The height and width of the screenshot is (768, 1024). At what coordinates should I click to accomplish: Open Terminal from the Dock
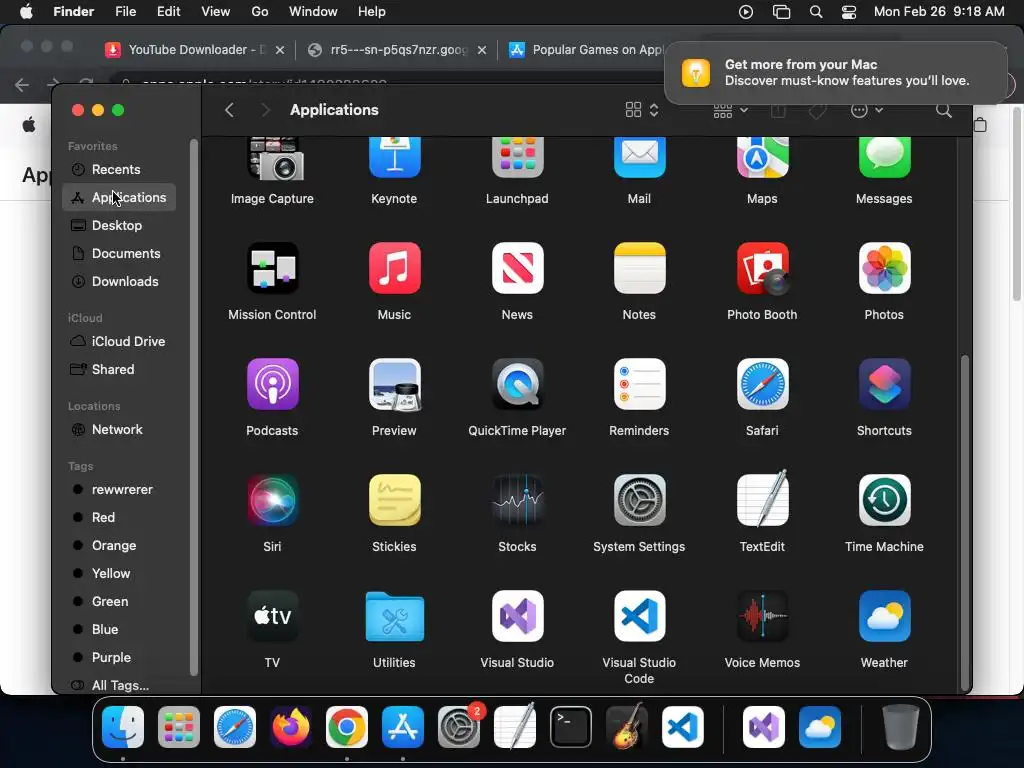point(571,727)
